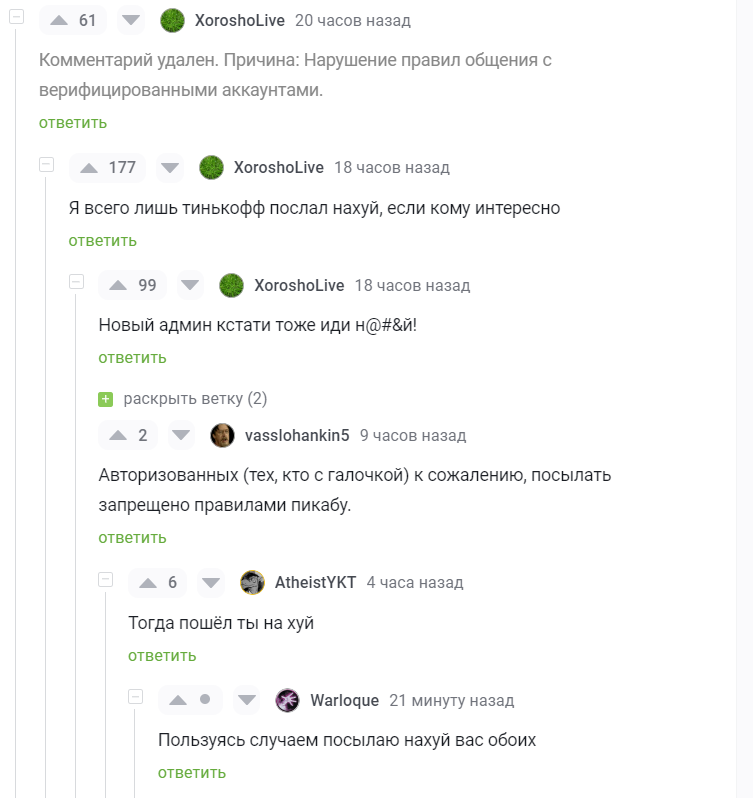
Task: Open vasslohankin5's avatar
Action: click(x=223, y=435)
